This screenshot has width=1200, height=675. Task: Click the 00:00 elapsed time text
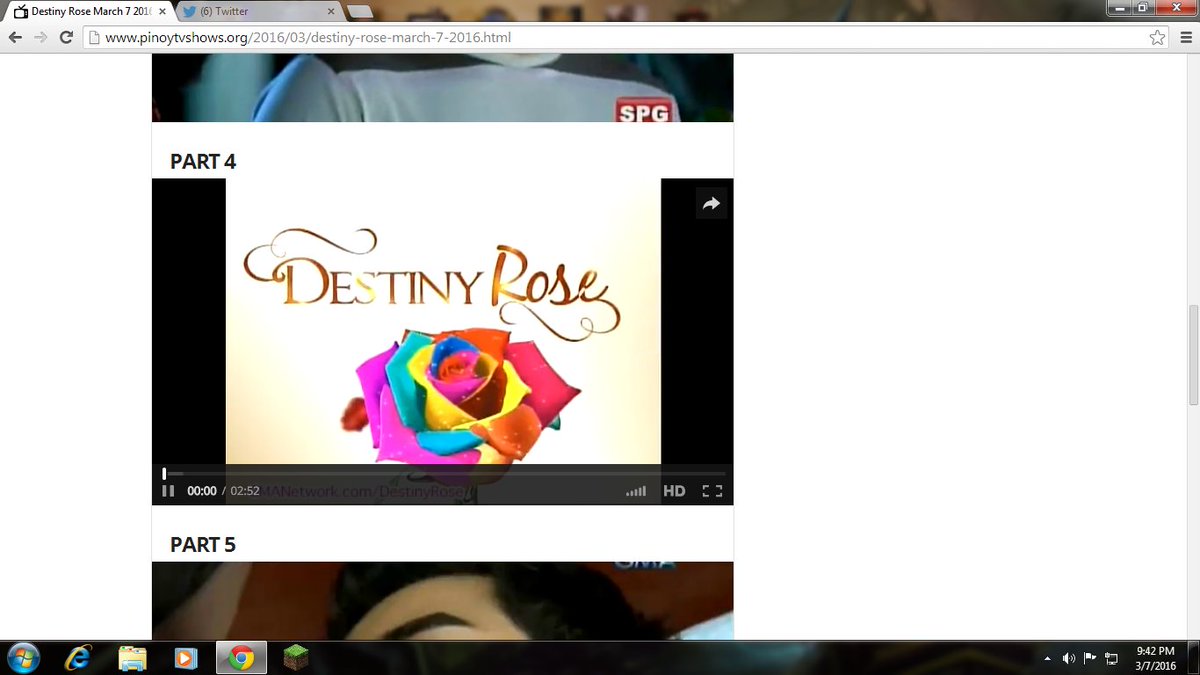202,491
